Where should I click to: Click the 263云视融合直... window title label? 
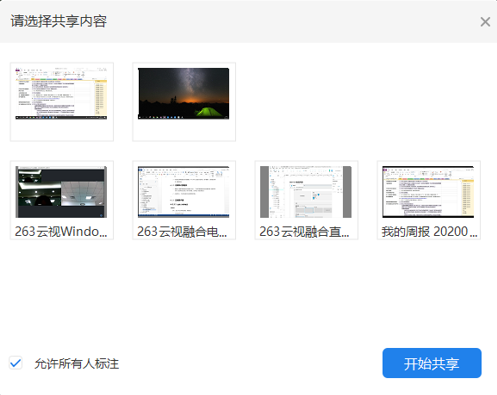pyautogui.click(x=304, y=232)
